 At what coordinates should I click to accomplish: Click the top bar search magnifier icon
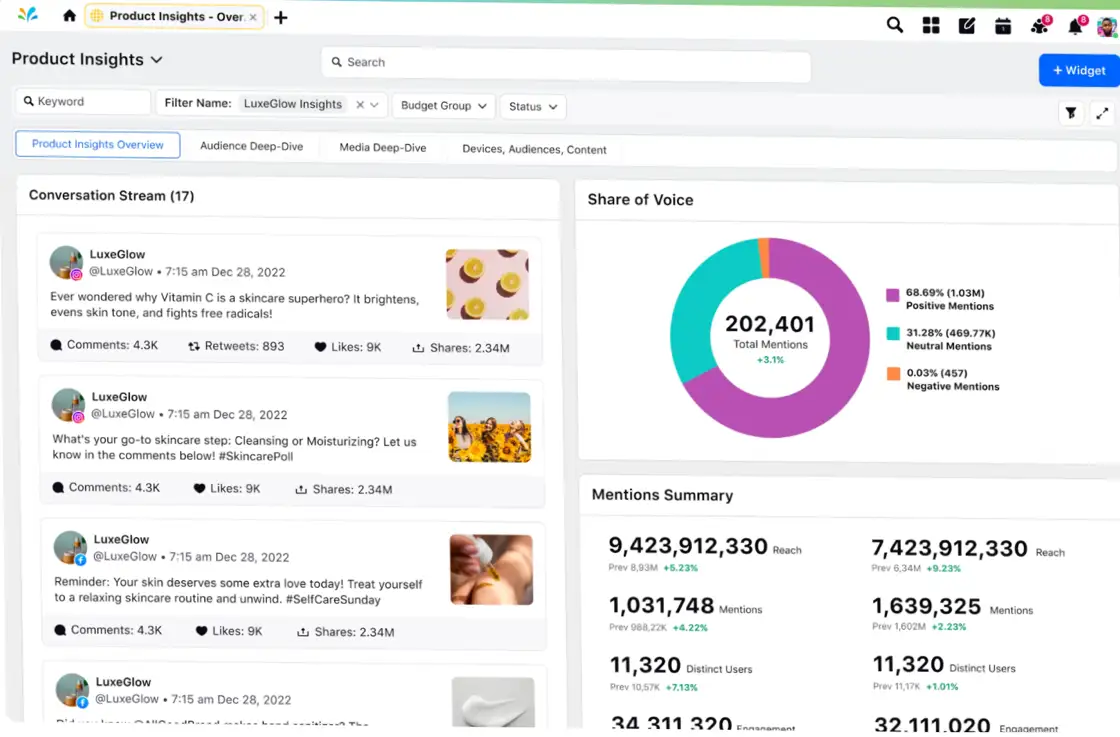click(894, 26)
